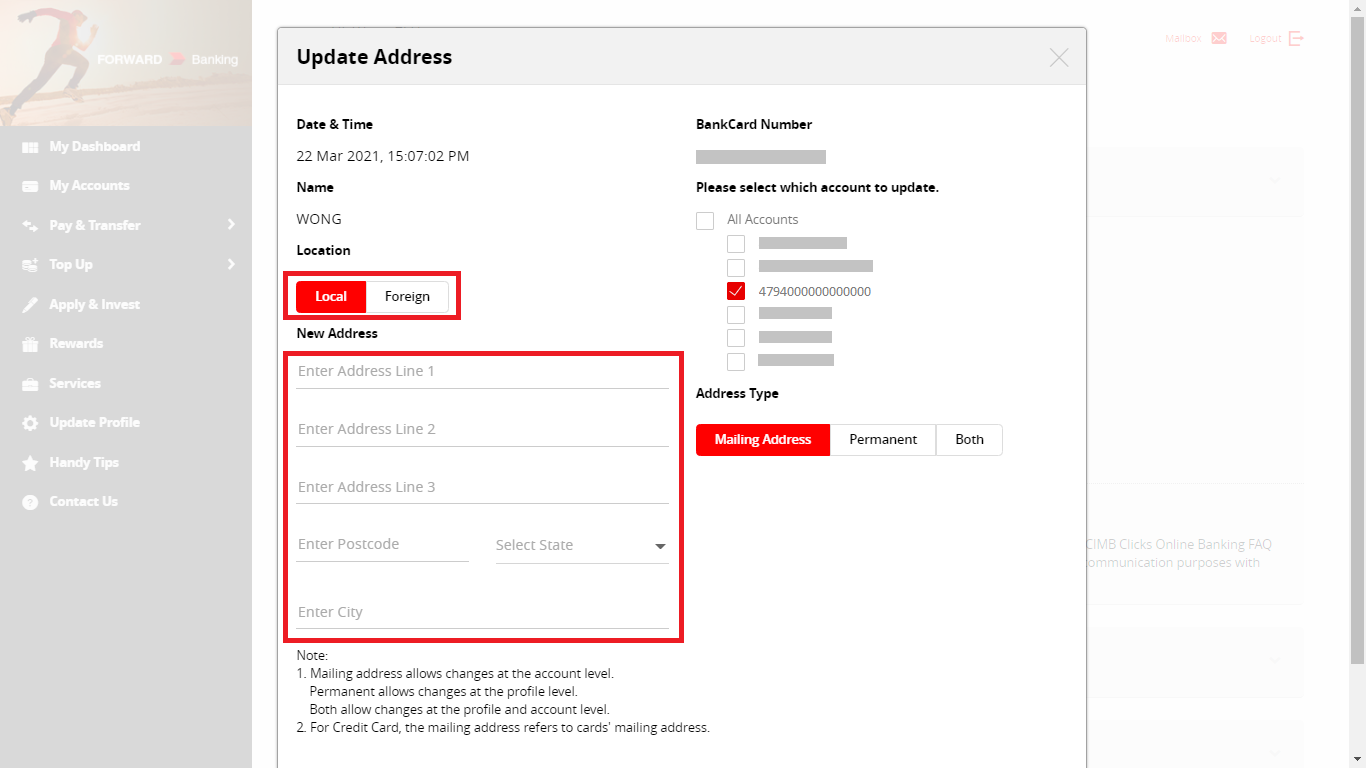Image resolution: width=1366 pixels, height=768 pixels.
Task: Click the Address Line 3 field
Action: tap(482, 488)
